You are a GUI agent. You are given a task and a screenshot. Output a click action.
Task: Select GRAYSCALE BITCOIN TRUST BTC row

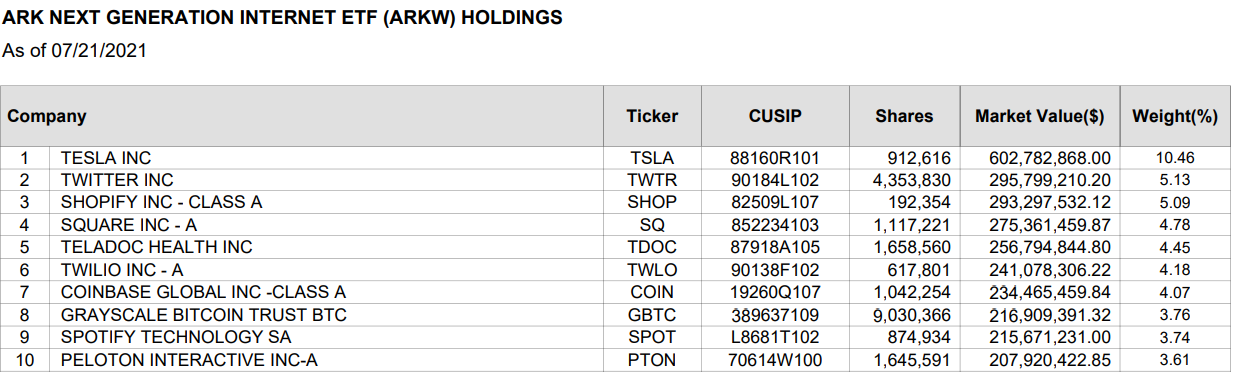(616, 314)
